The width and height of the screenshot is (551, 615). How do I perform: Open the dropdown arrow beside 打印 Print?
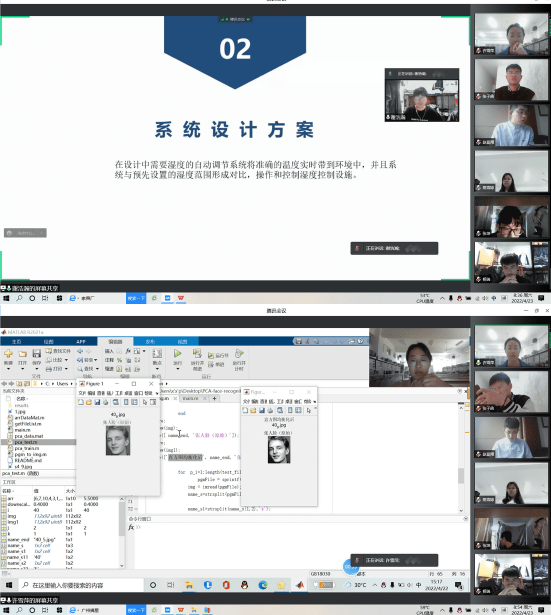tap(66, 369)
